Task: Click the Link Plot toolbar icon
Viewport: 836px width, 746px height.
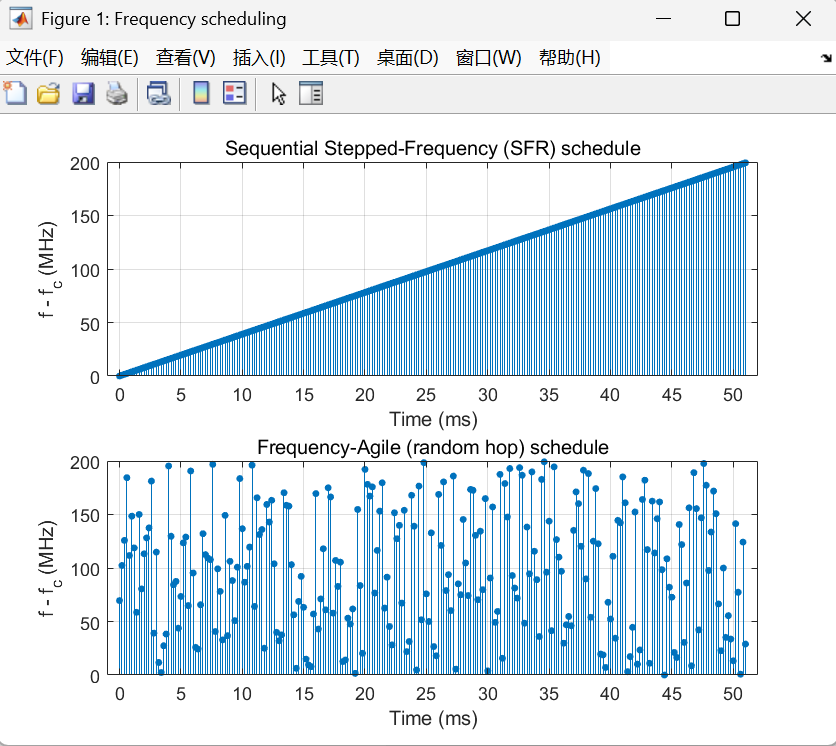Action: [158, 93]
